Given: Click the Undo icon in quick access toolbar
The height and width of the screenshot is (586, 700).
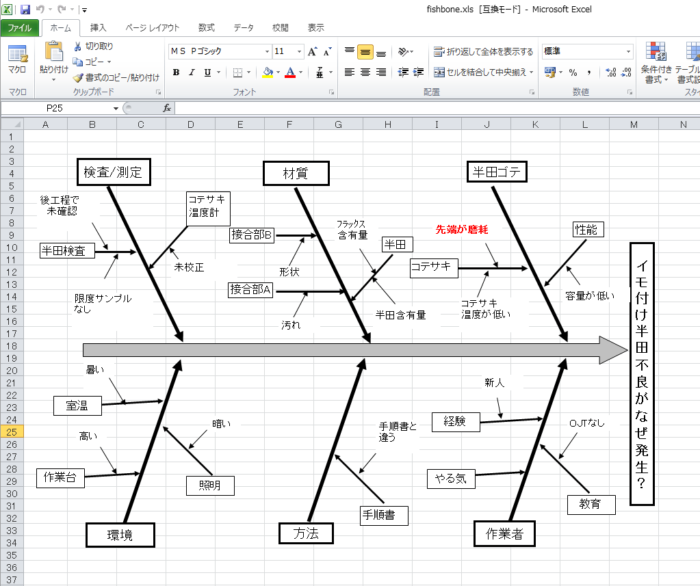Looking at the screenshot, I should click(40, 9).
